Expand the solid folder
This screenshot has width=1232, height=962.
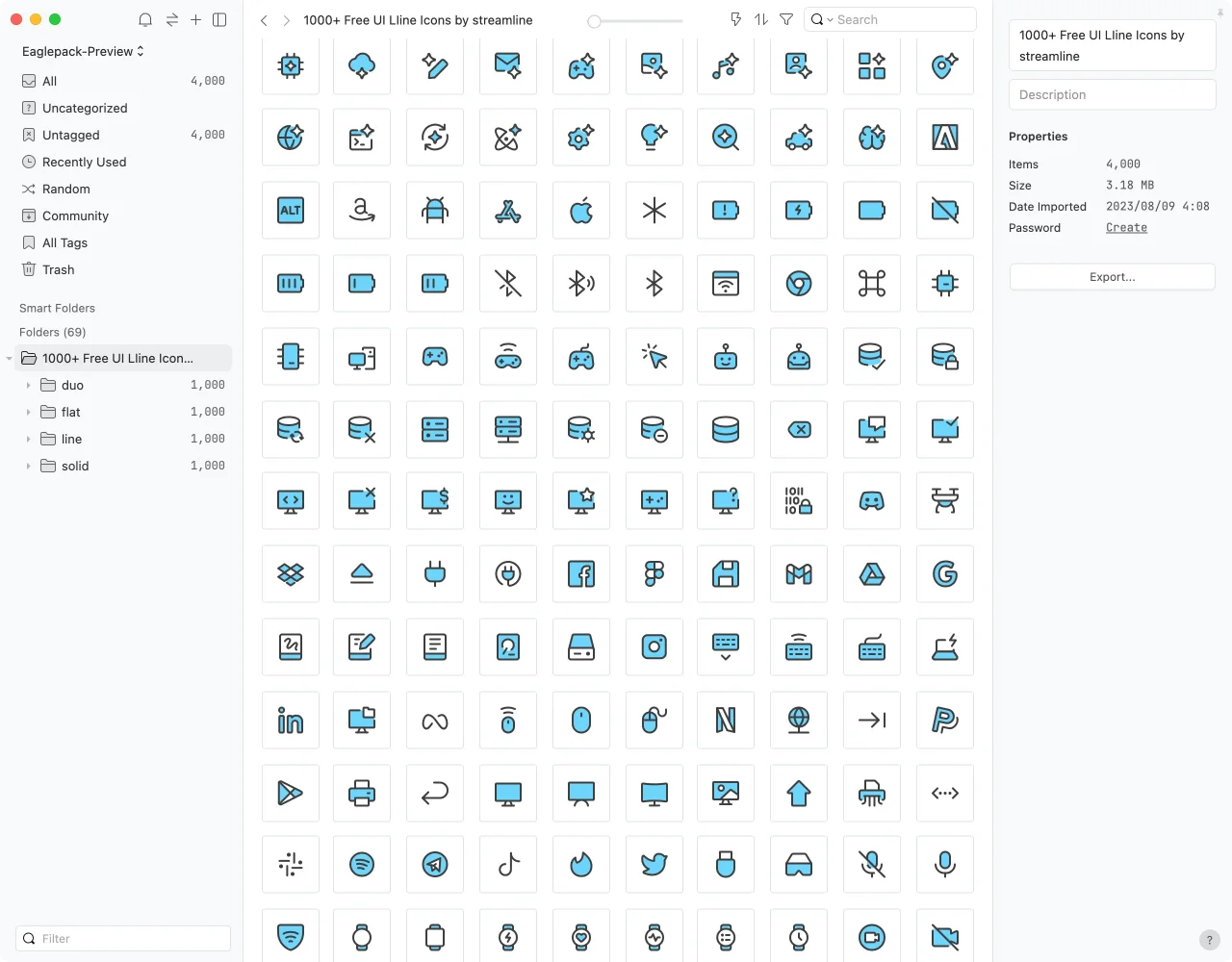tap(28, 466)
